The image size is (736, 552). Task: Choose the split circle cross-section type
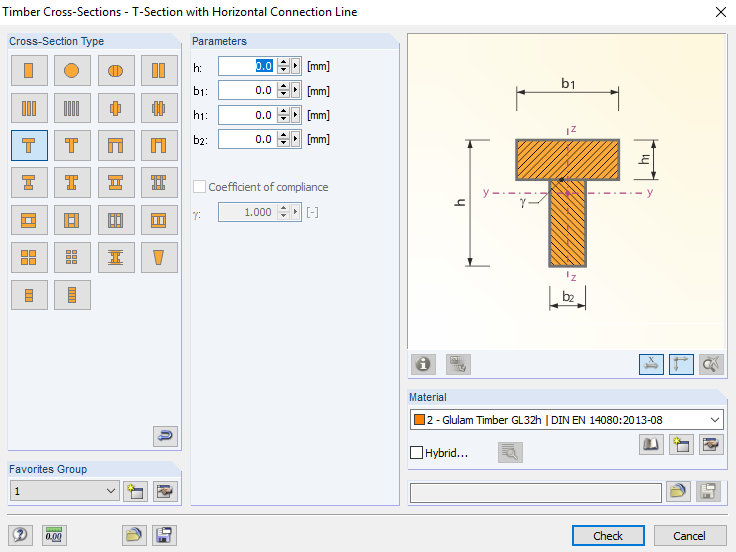tap(116, 70)
